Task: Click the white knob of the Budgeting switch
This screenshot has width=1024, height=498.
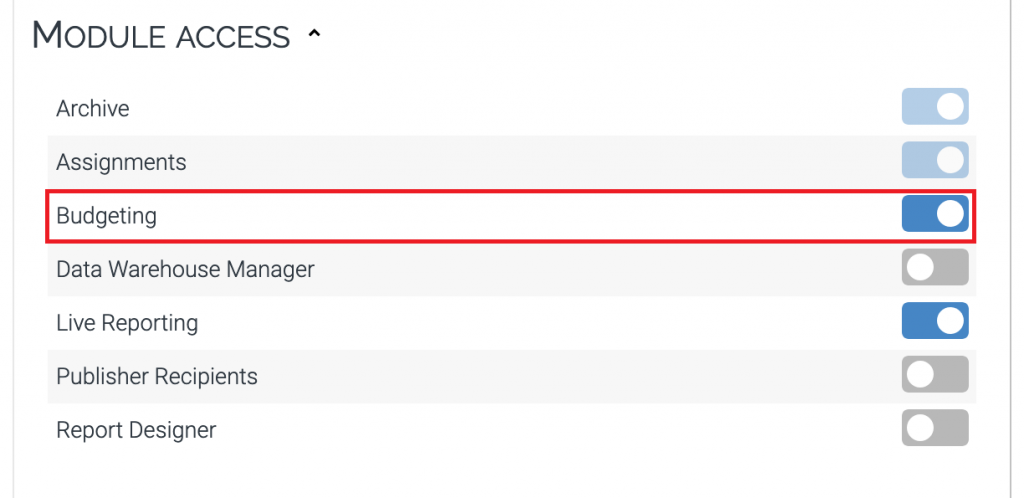Action: coord(950,214)
